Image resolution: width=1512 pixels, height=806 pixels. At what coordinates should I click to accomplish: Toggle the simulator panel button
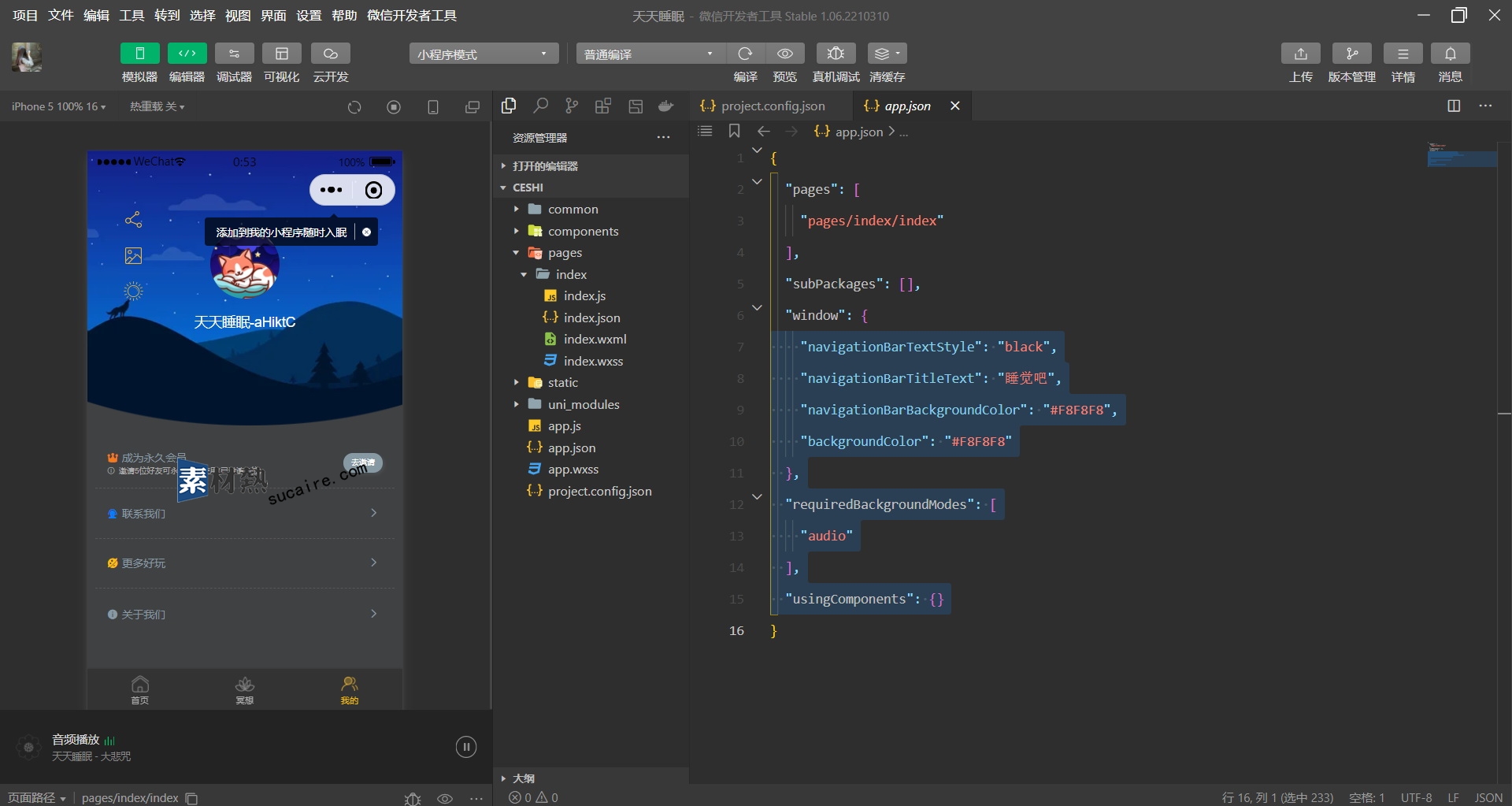click(139, 54)
